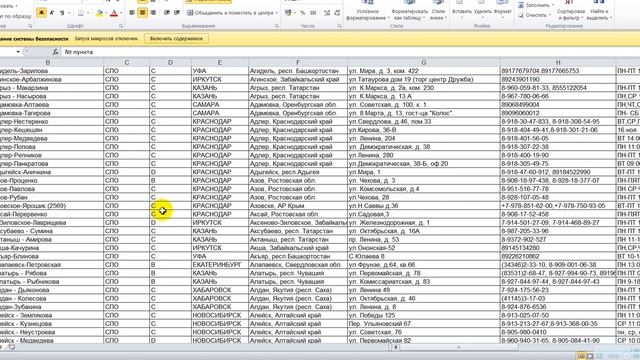Open 'Форматировать как таблицу' menu
This screenshot has height=360, width=640.
point(409,11)
